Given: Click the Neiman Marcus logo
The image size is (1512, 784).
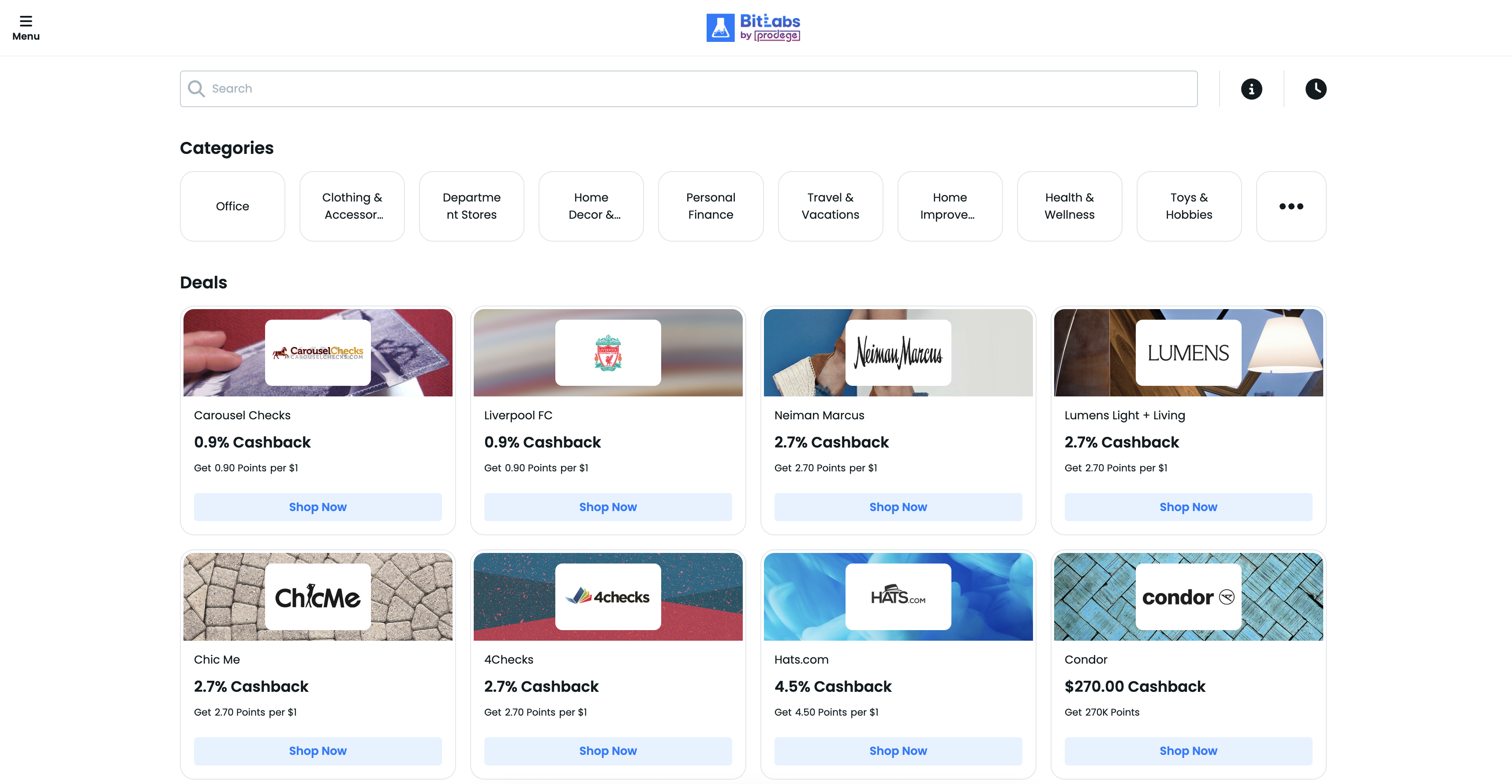Looking at the screenshot, I should pos(898,352).
